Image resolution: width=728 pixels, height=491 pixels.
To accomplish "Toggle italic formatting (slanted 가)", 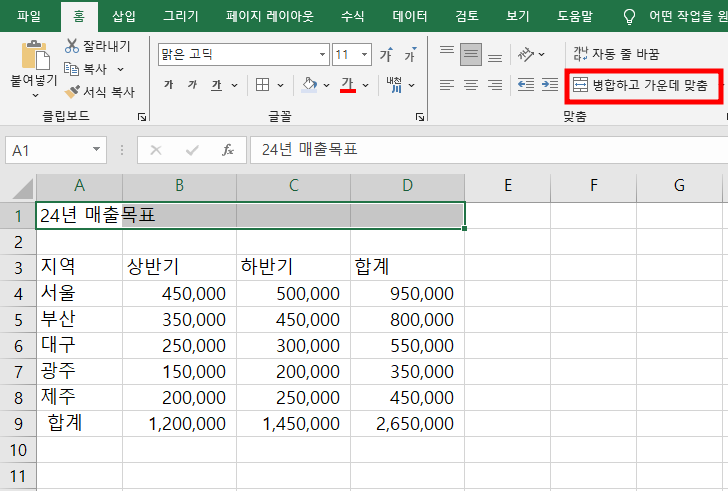I will pos(192,85).
